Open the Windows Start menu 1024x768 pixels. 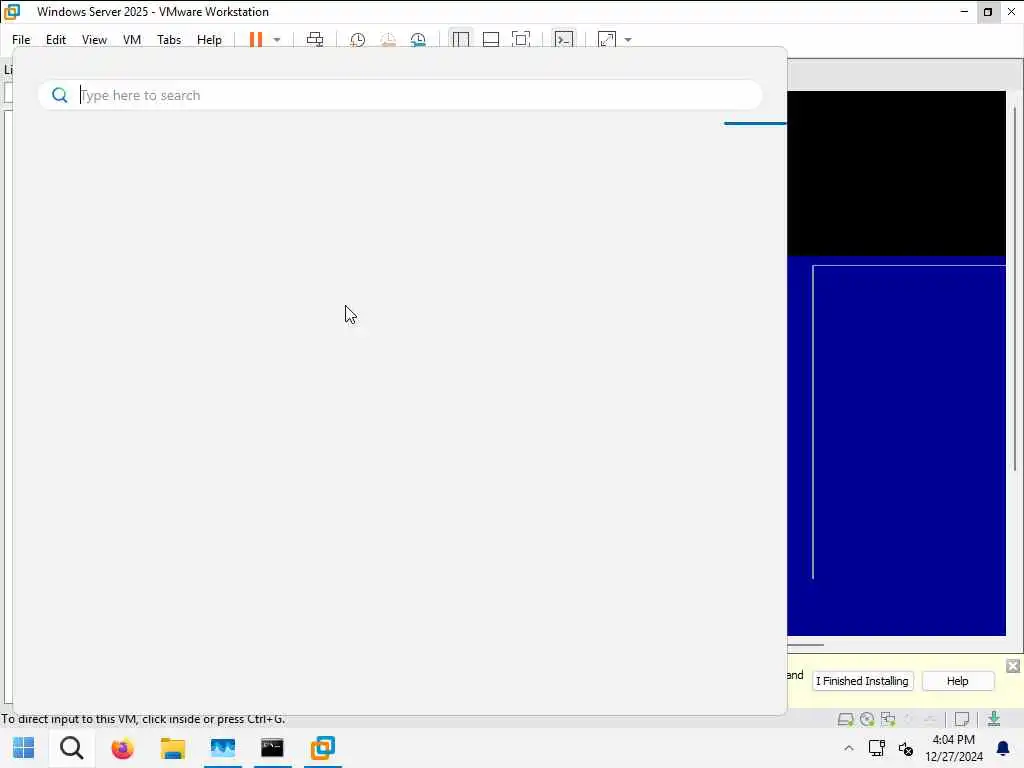coord(24,748)
